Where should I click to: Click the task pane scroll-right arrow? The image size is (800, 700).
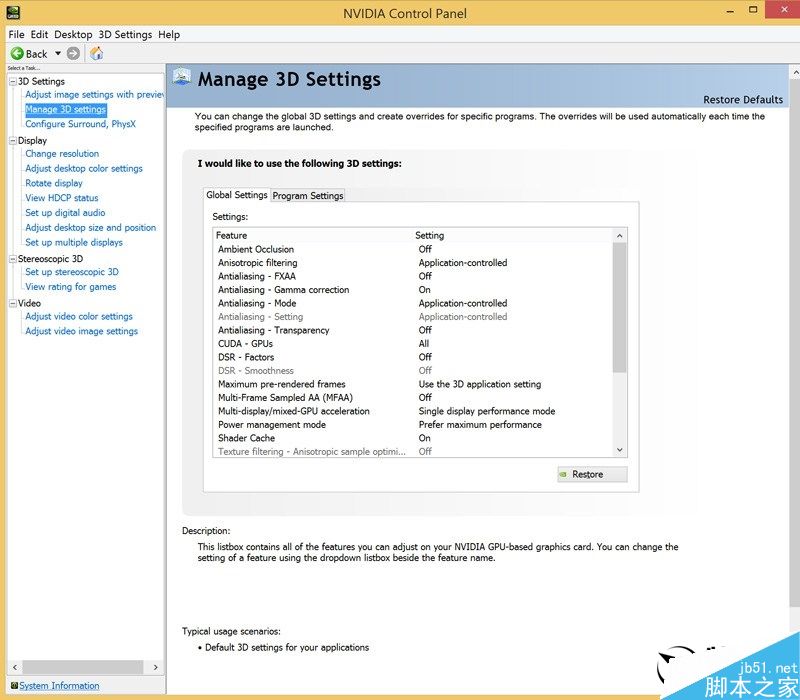tap(156, 667)
